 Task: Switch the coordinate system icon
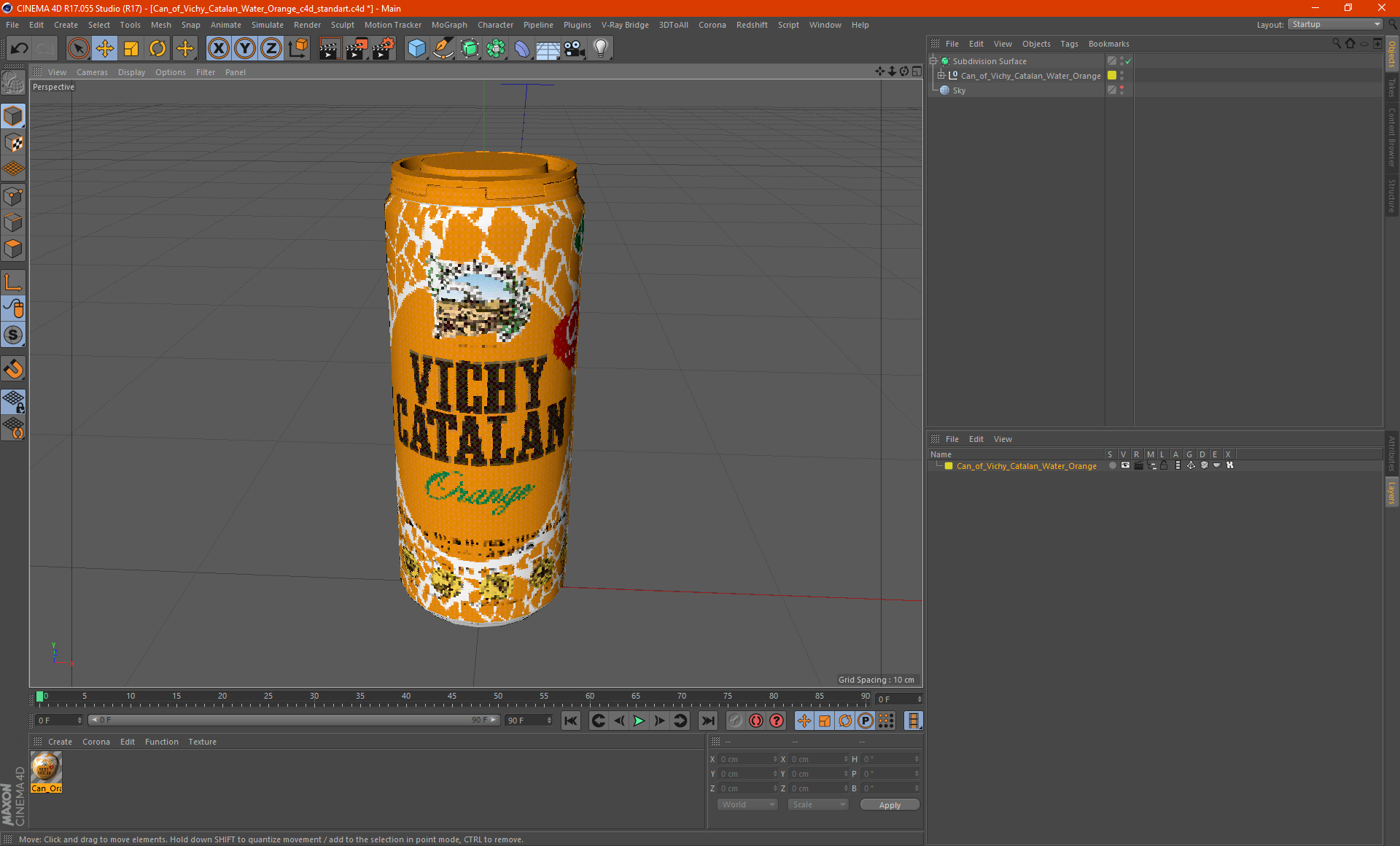click(298, 49)
